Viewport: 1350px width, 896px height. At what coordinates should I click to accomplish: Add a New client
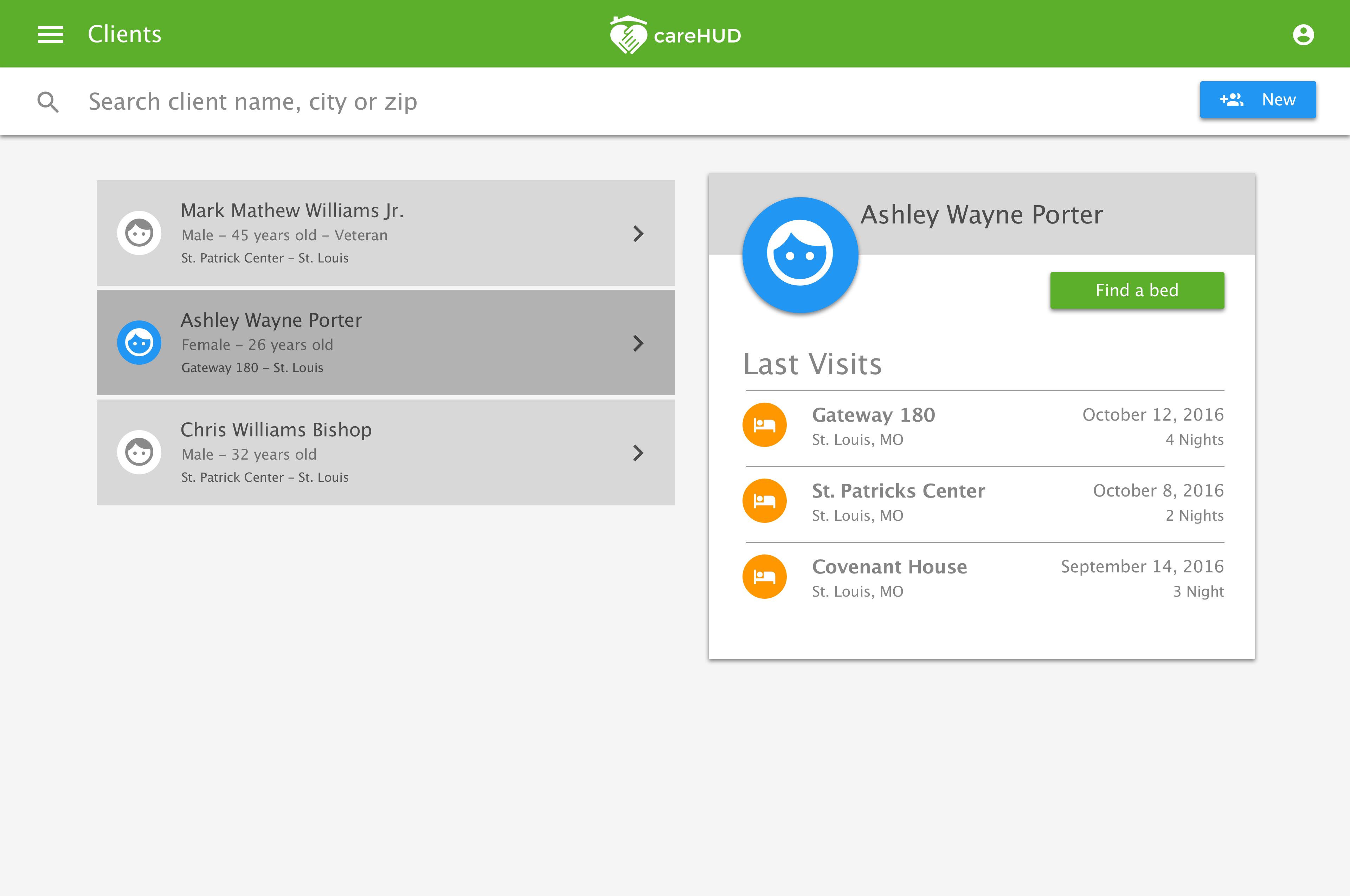click(x=1258, y=100)
